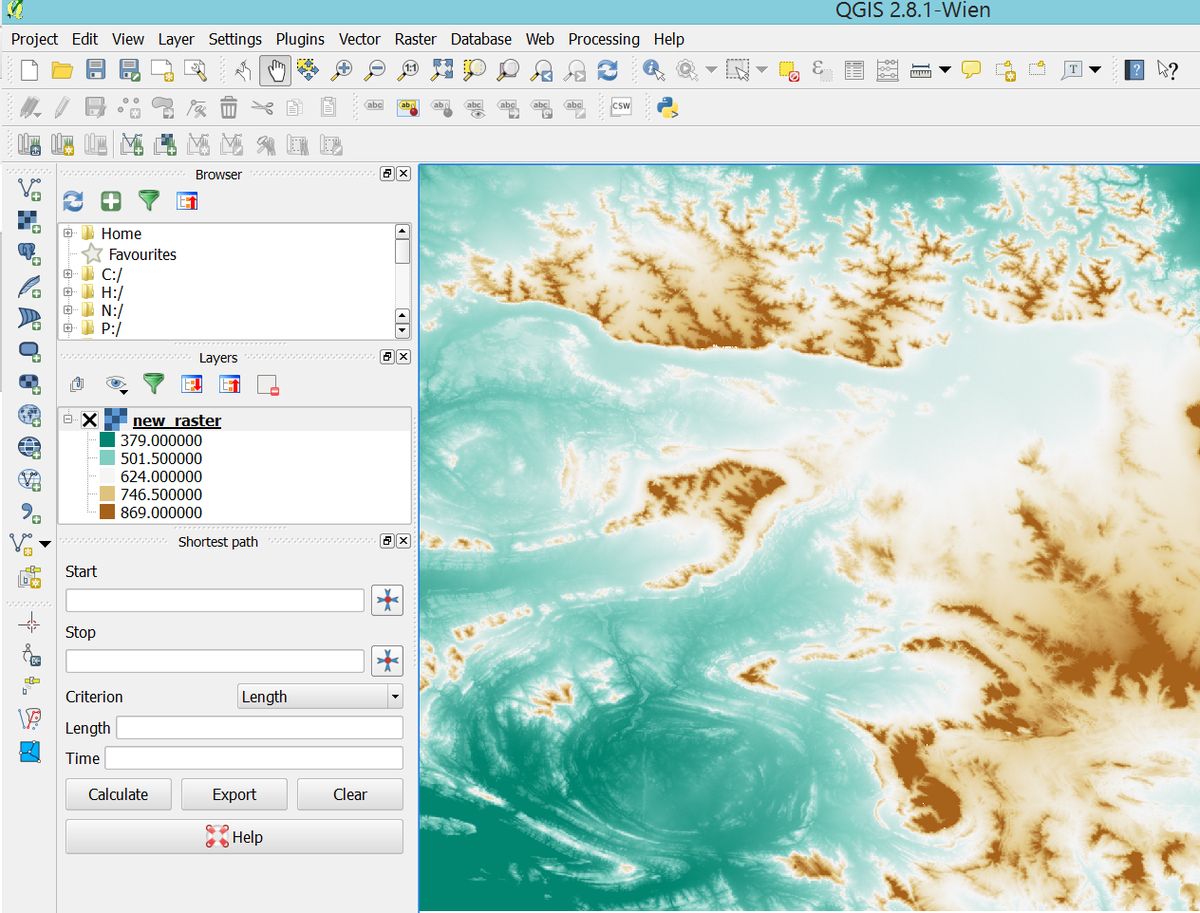Viewport: 1200px width, 913px height.
Task: Expand the Home folder in Browser
Action: point(68,234)
